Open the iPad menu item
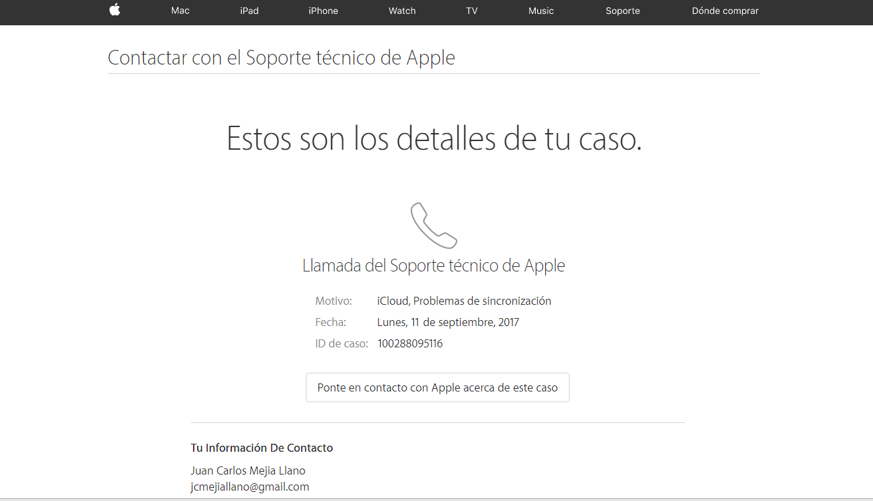The height and width of the screenshot is (501, 873). pos(249,11)
